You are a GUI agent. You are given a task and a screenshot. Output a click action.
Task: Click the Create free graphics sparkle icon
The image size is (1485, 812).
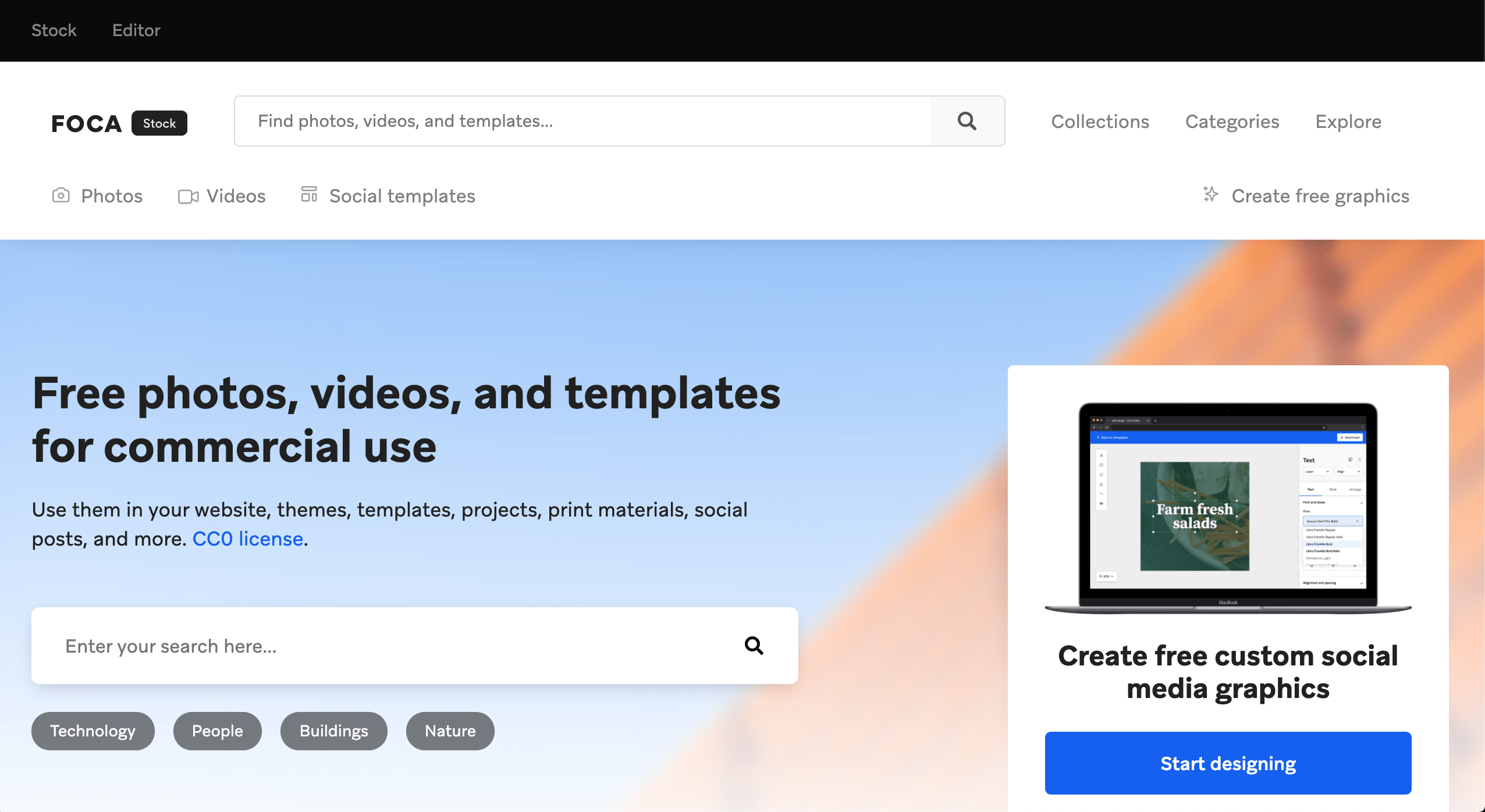(x=1210, y=194)
